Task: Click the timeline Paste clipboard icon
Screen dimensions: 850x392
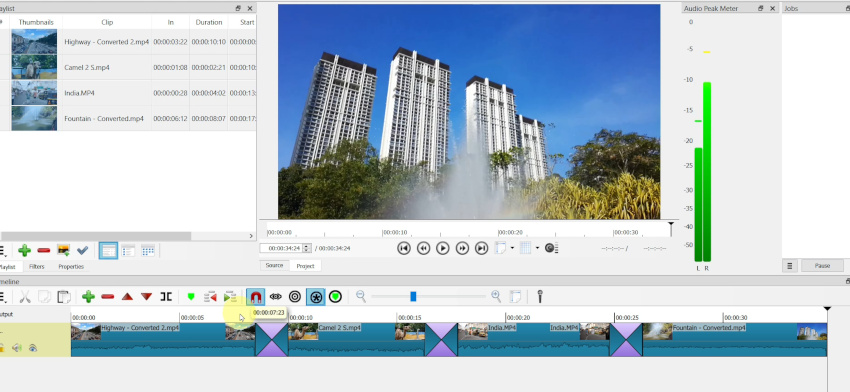Action: tap(64, 297)
